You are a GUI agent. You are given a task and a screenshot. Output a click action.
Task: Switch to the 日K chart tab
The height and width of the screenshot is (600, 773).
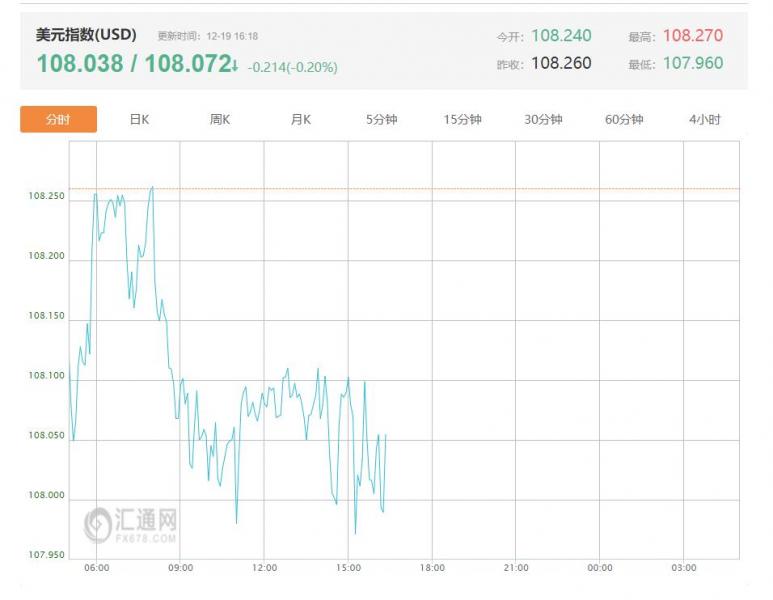click(x=139, y=120)
